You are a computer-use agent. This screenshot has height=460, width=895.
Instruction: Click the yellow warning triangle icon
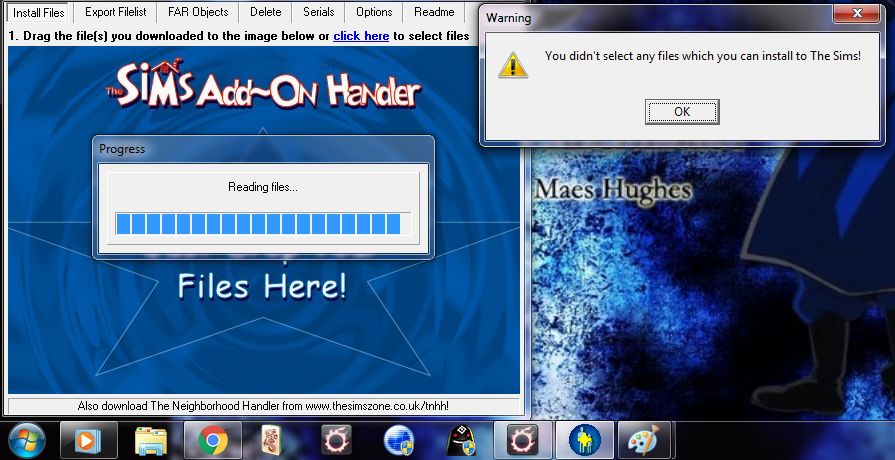(x=513, y=64)
